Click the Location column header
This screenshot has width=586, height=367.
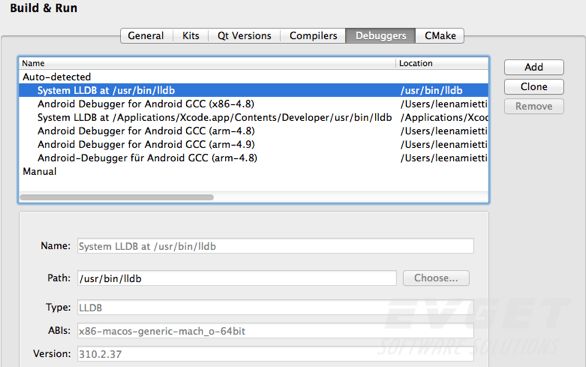pyautogui.click(x=442, y=63)
